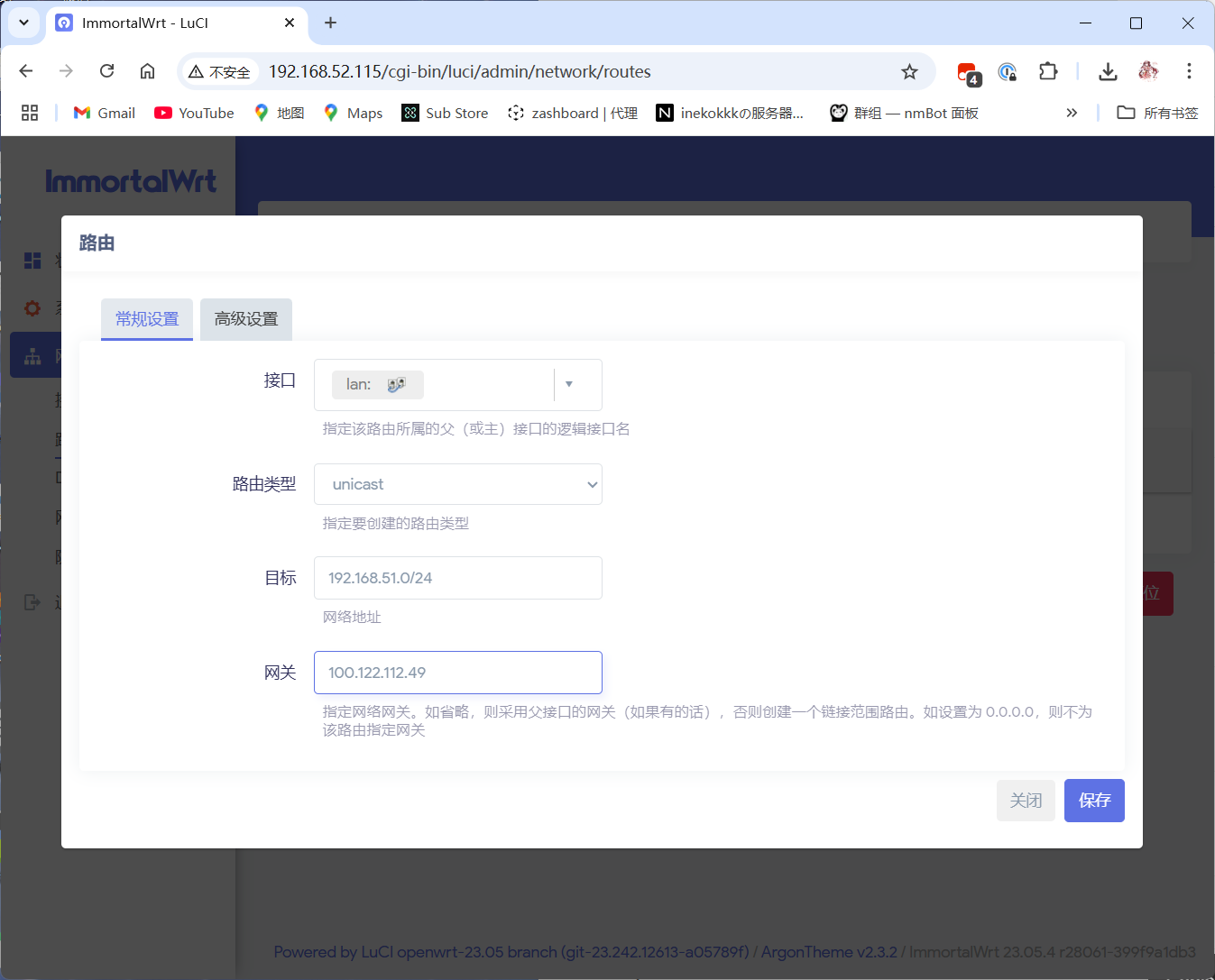Bookmark this page with the star icon
Screen dimensions: 1215x980
point(910,70)
